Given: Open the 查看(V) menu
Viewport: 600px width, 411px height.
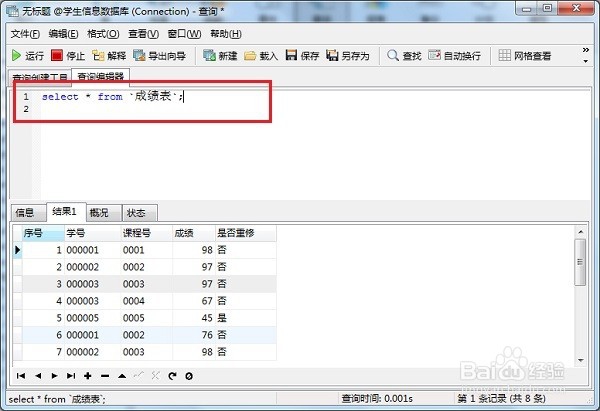Looking at the screenshot, I should click(143, 34).
